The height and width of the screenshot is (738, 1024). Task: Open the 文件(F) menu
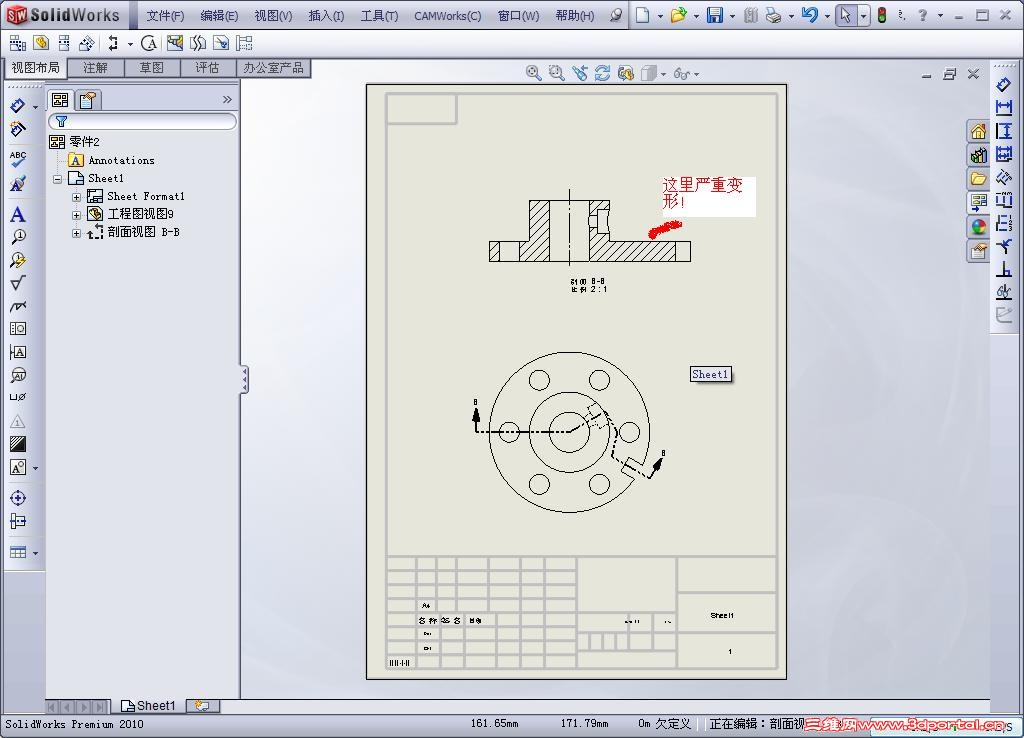click(x=165, y=16)
